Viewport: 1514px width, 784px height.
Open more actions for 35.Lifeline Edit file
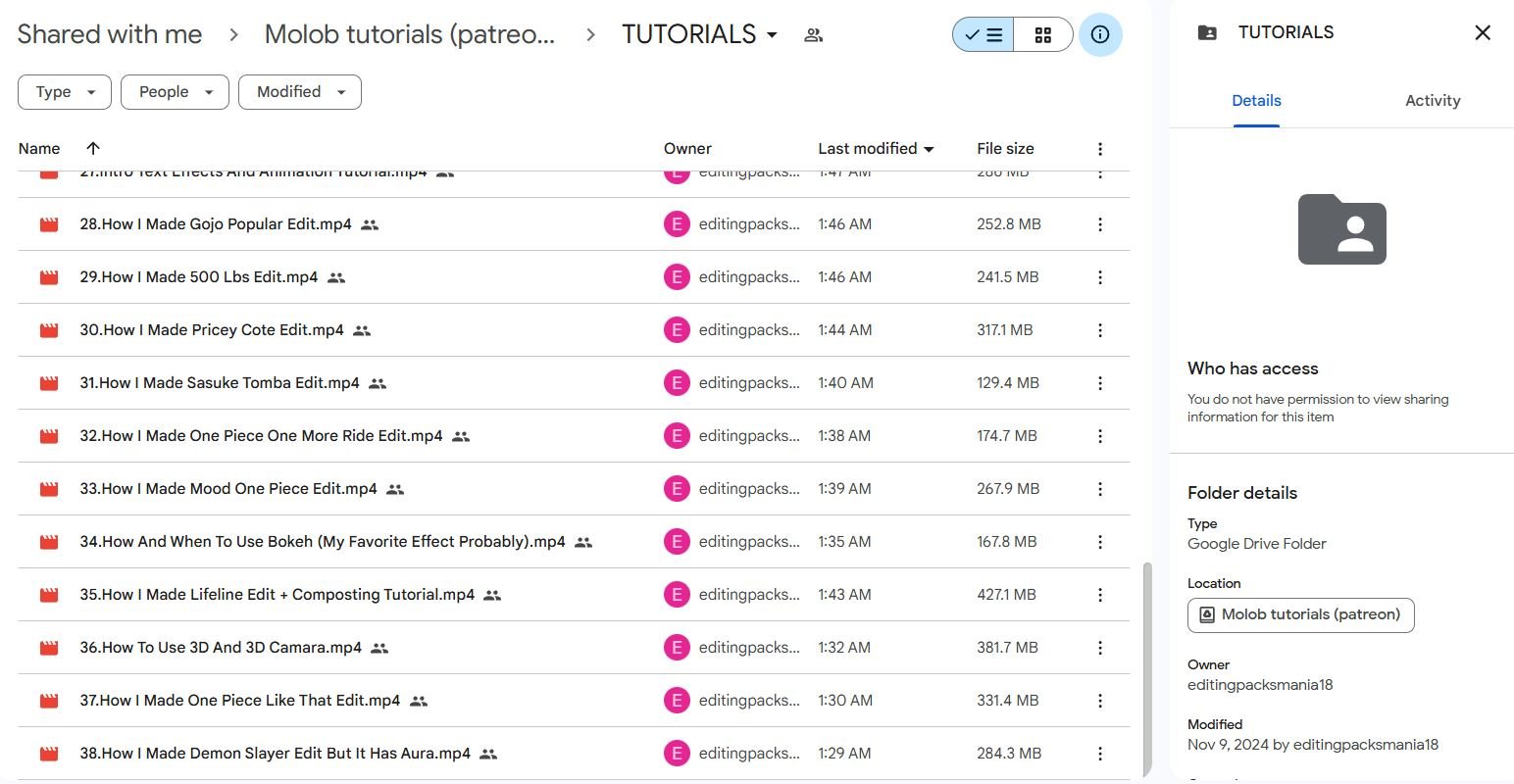tap(1100, 595)
